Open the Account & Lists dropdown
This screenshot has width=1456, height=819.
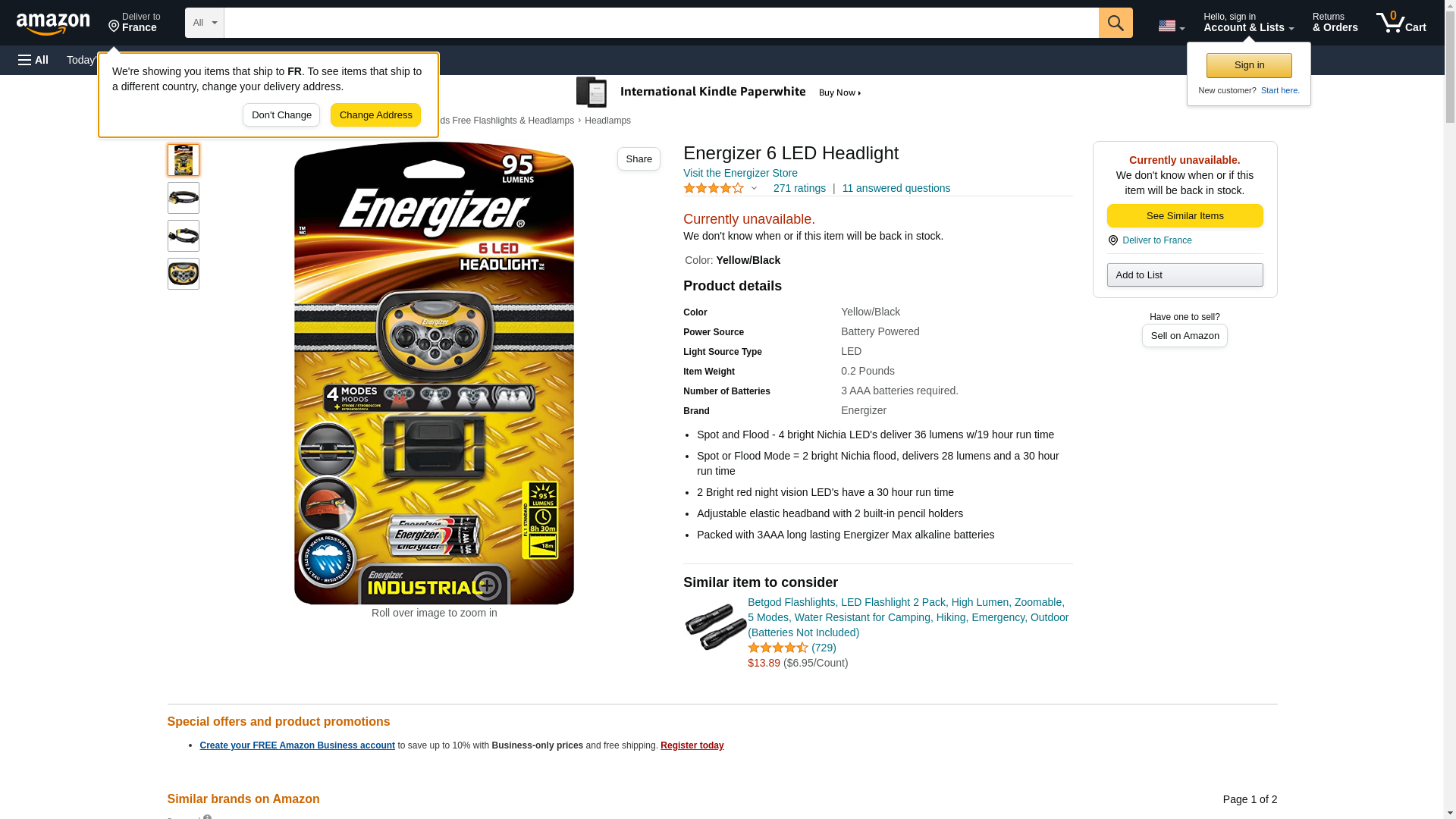[1248, 23]
